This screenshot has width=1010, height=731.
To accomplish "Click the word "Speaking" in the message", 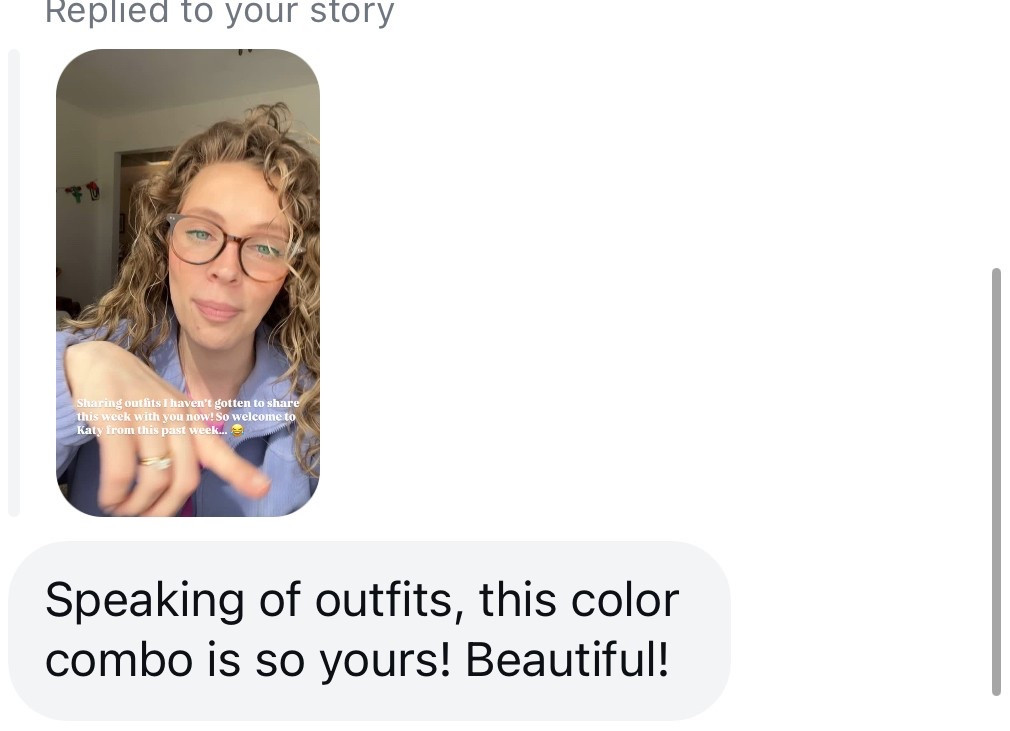I will tap(118, 600).
